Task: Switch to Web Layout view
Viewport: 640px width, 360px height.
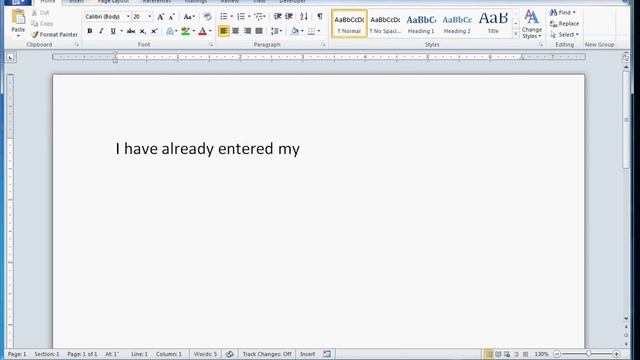Action: [x=507, y=354]
